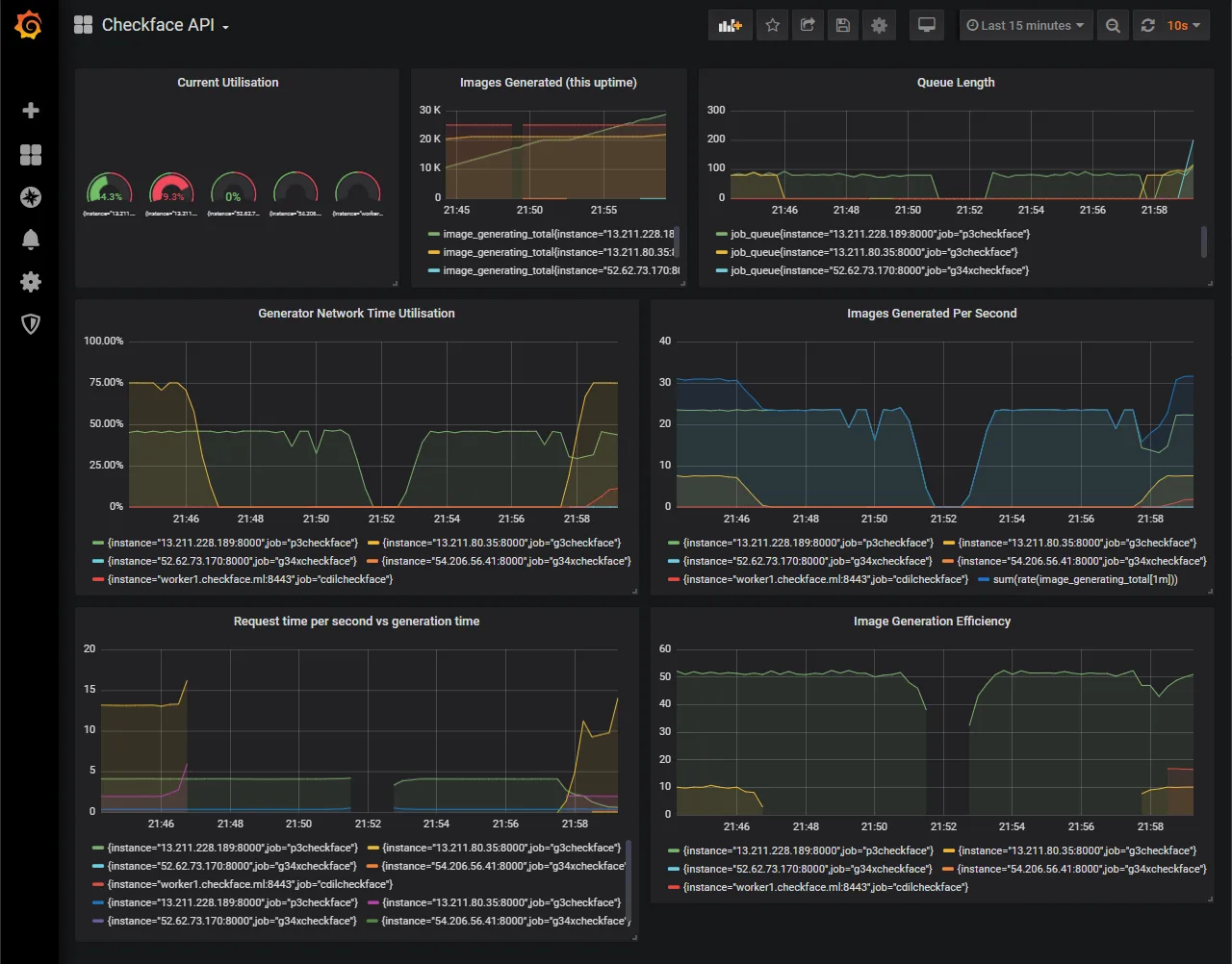Refresh the dashboard now
Viewport: 1232px width, 964px height.
click(1147, 26)
